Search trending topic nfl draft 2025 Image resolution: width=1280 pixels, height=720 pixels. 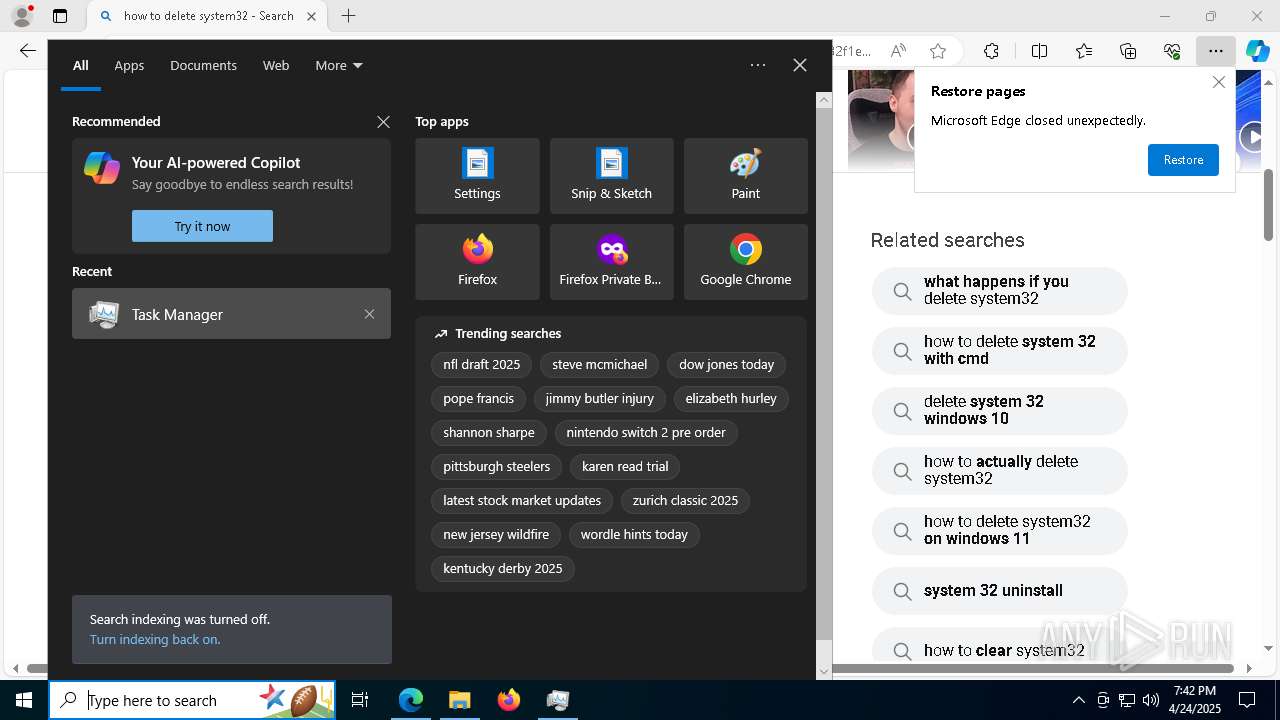pyautogui.click(x=482, y=364)
